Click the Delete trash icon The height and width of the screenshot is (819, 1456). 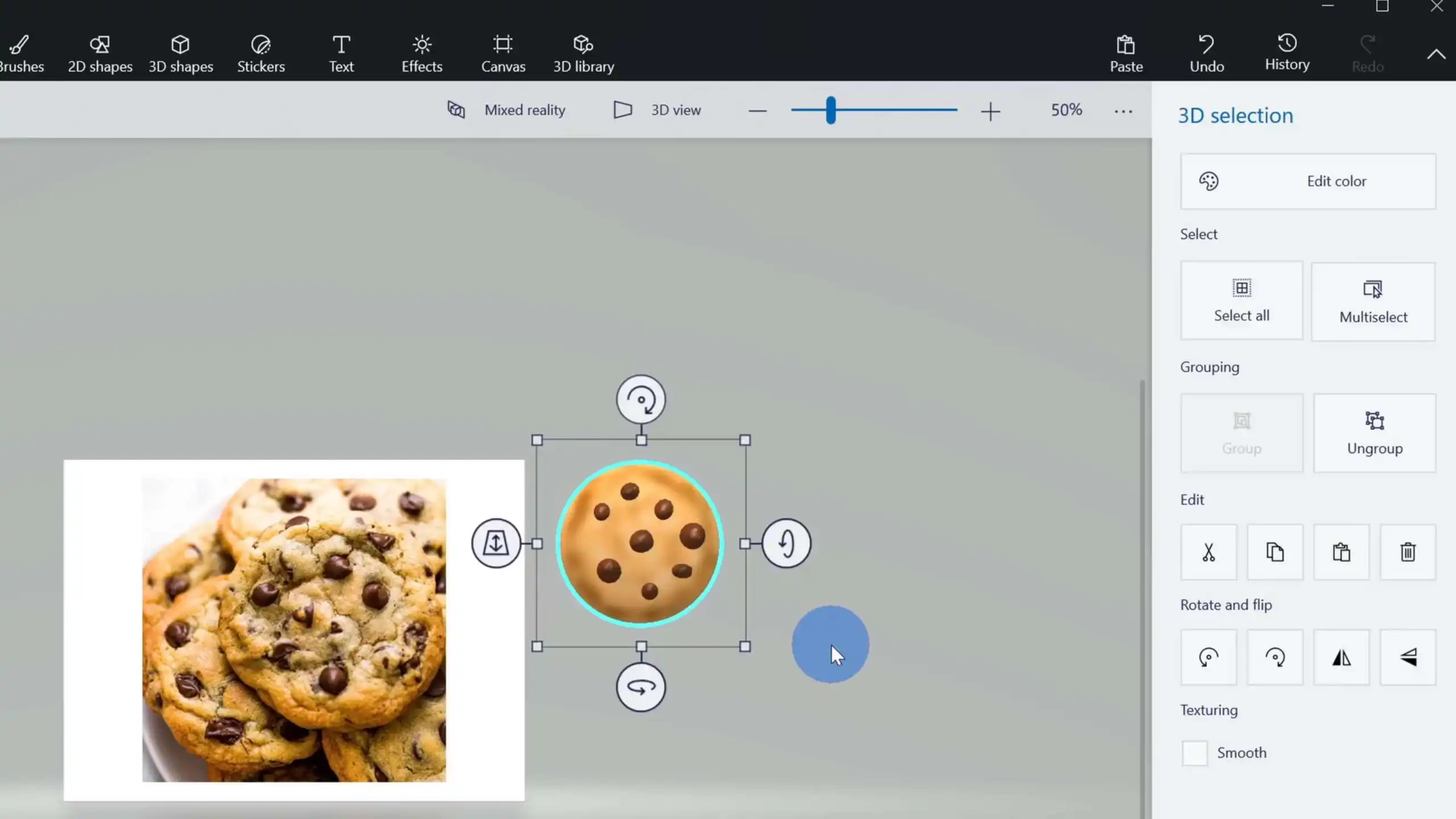point(1408,552)
